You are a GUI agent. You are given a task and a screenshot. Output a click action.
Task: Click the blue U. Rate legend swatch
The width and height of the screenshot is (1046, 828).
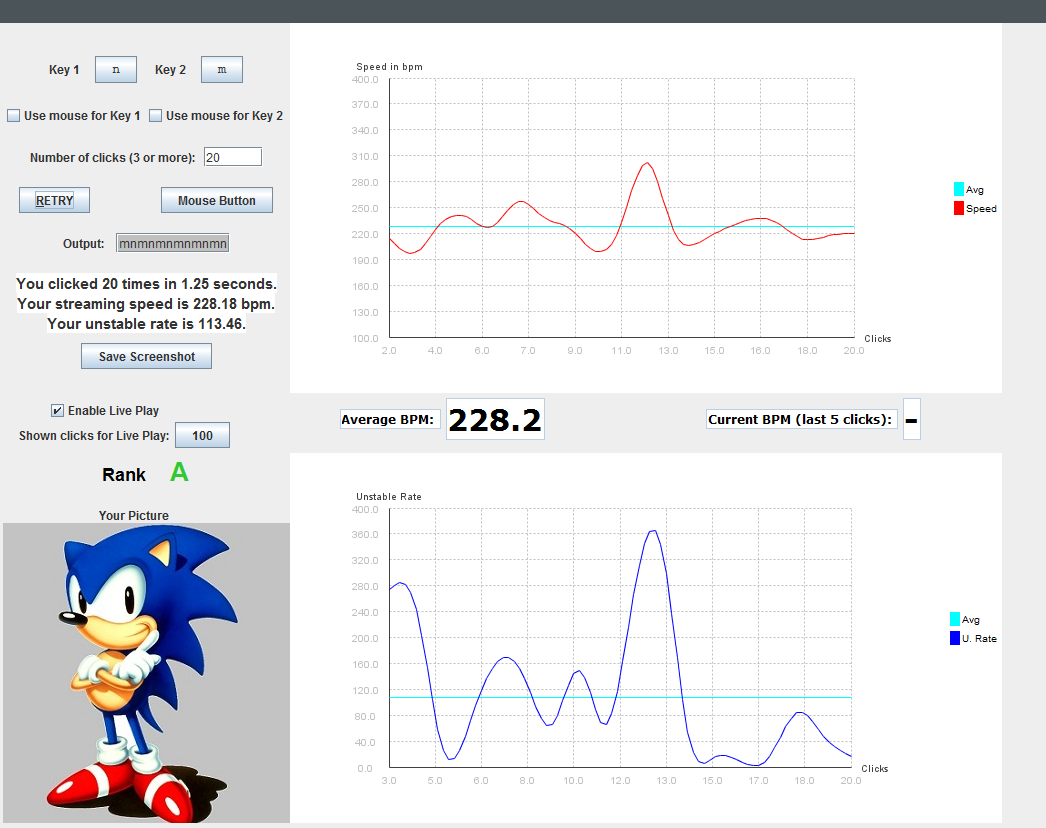[955, 638]
